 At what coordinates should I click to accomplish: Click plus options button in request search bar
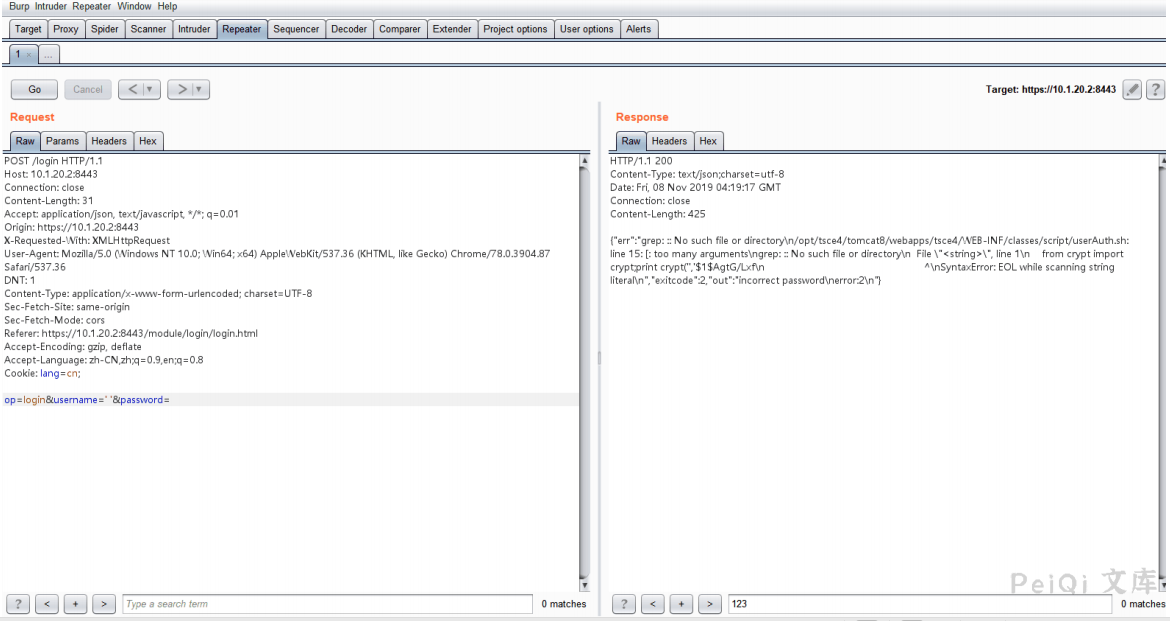tap(75, 604)
